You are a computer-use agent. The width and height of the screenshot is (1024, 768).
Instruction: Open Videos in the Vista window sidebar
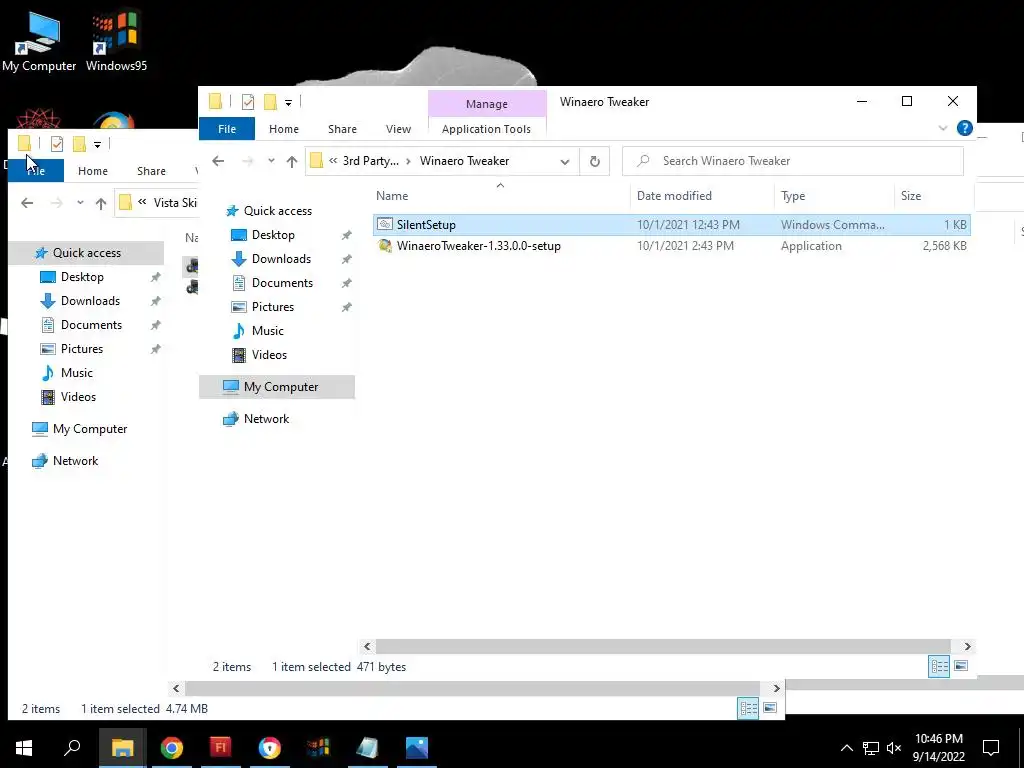click(x=78, y=397)
